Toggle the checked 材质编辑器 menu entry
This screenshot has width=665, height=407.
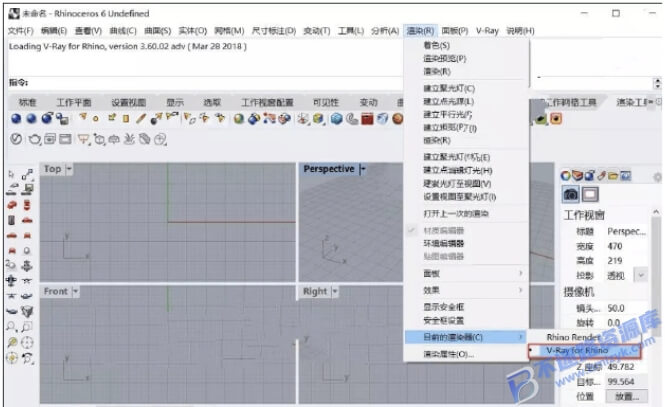444,231
